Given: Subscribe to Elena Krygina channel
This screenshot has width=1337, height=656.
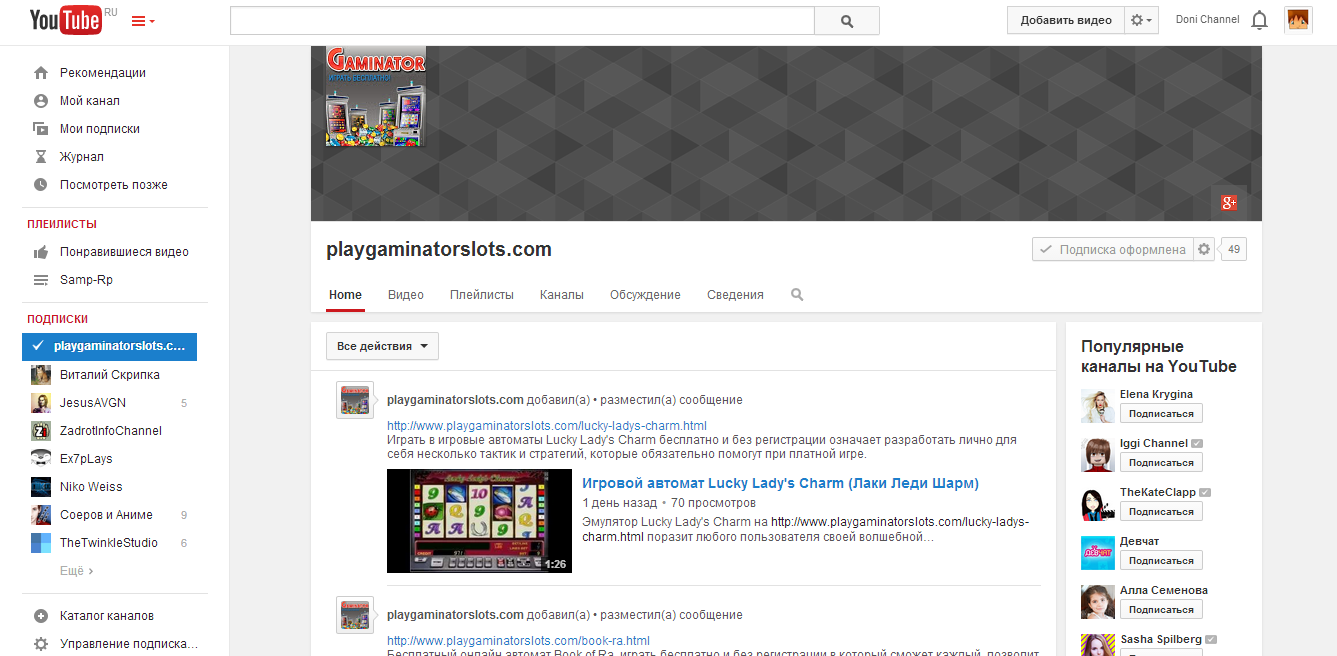Looking at the screenshot, I should (1161, 414).
